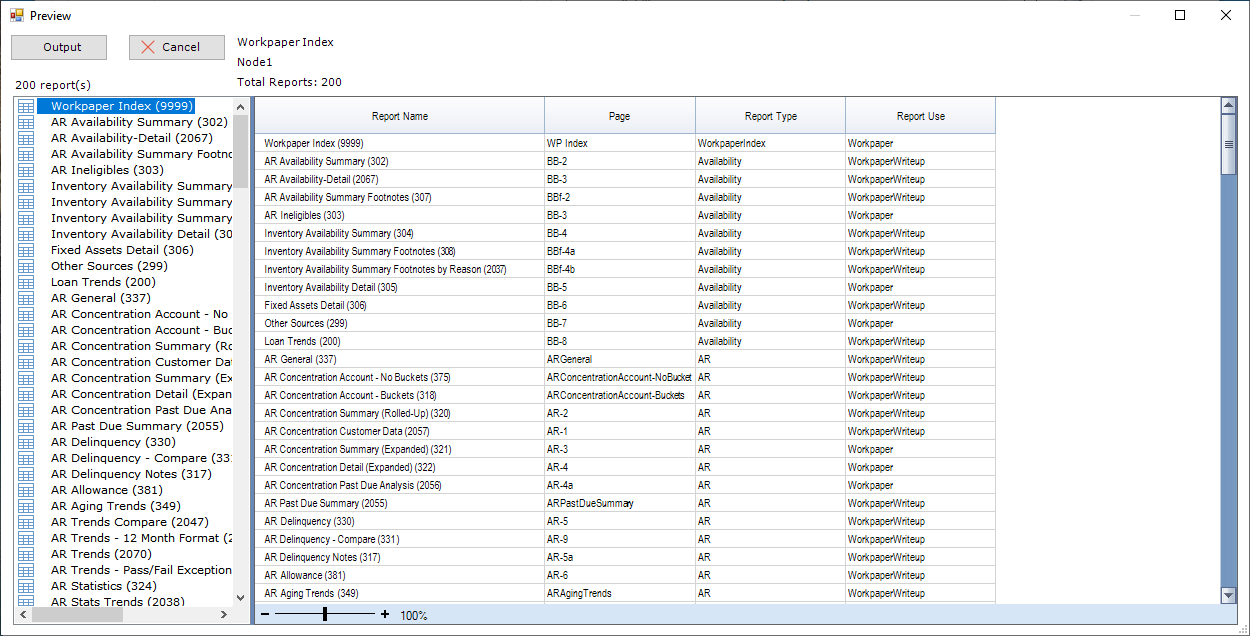
Task: Click the table icon next to Loan Trends (200)
Action: 26,282
